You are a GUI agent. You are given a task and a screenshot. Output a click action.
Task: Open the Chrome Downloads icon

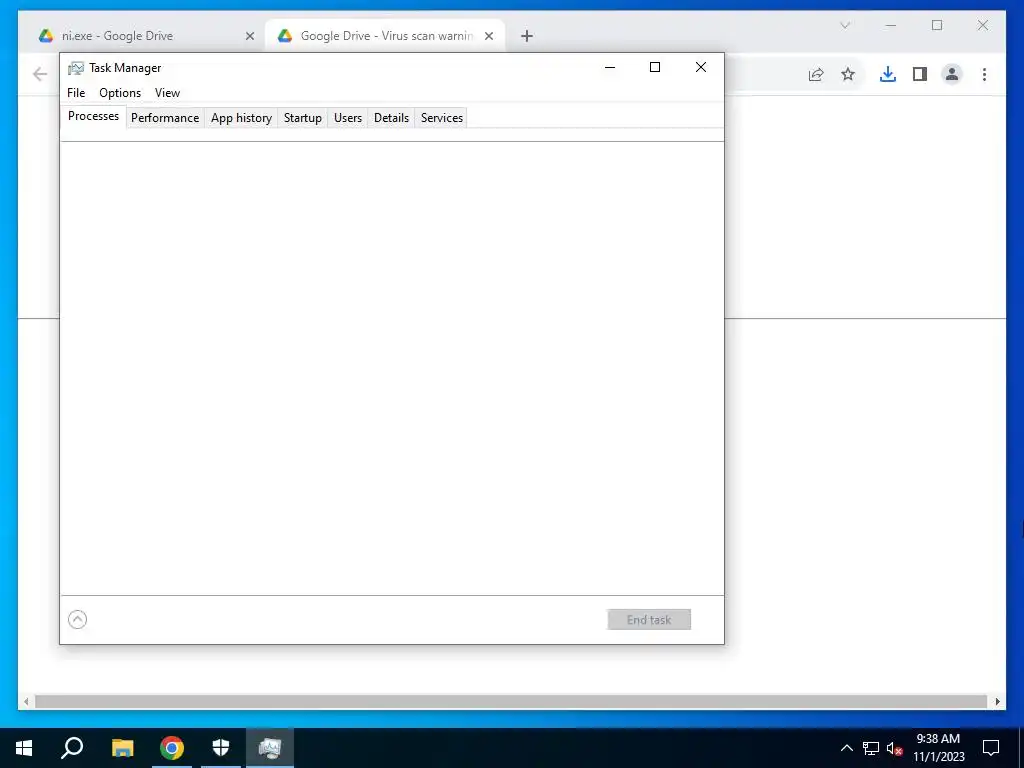click(888, 74)
